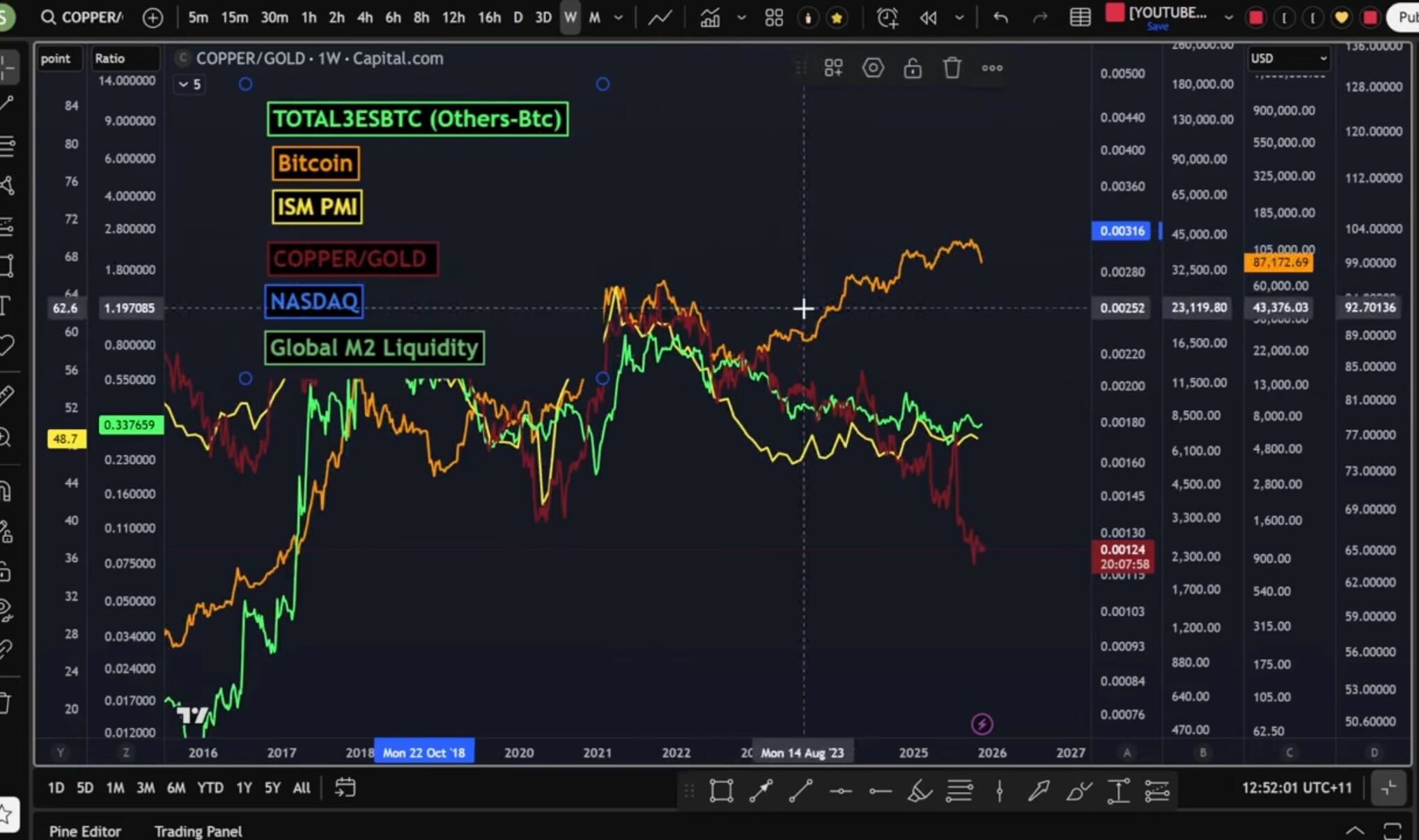
Task: Open the USD currency dropdown
Action: tap(1288, 59)
